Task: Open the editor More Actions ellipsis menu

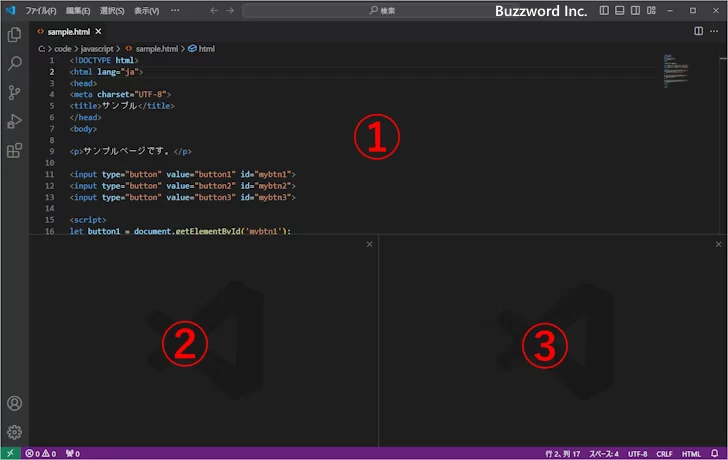Action: point(716,31)
